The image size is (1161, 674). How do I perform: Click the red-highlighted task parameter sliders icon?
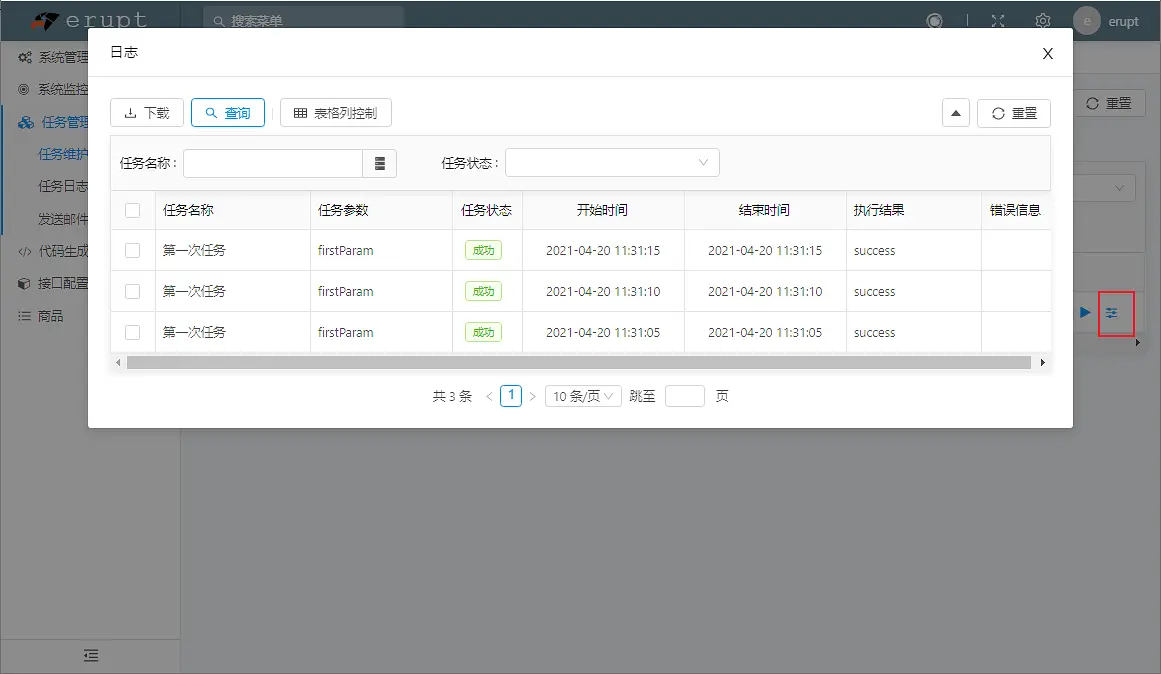1115,313
